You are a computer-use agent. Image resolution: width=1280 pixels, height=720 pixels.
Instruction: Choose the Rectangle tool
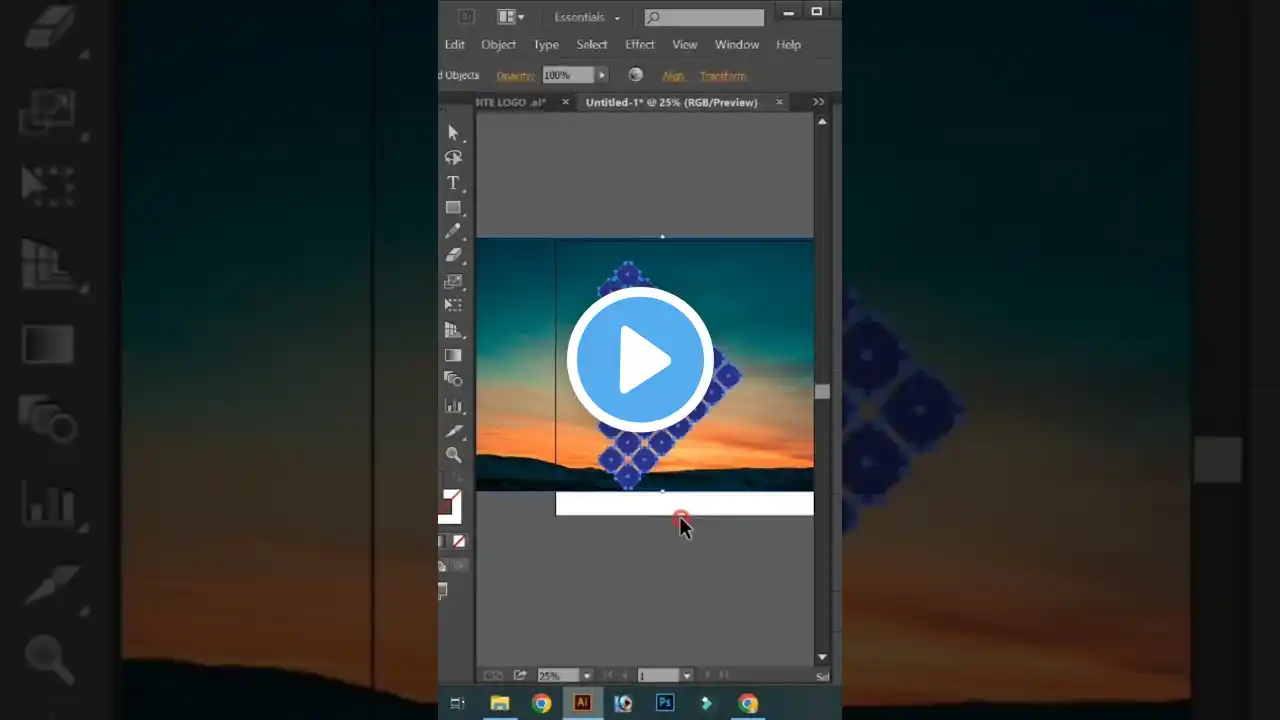[453, 208]
